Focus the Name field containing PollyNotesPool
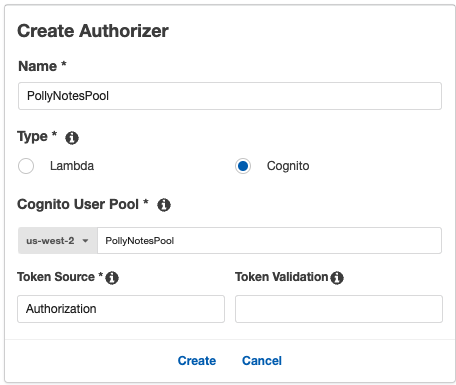Image resolution: width=456 pixels, height=385 pixels. pyautogui.click(x=230, y=96)
